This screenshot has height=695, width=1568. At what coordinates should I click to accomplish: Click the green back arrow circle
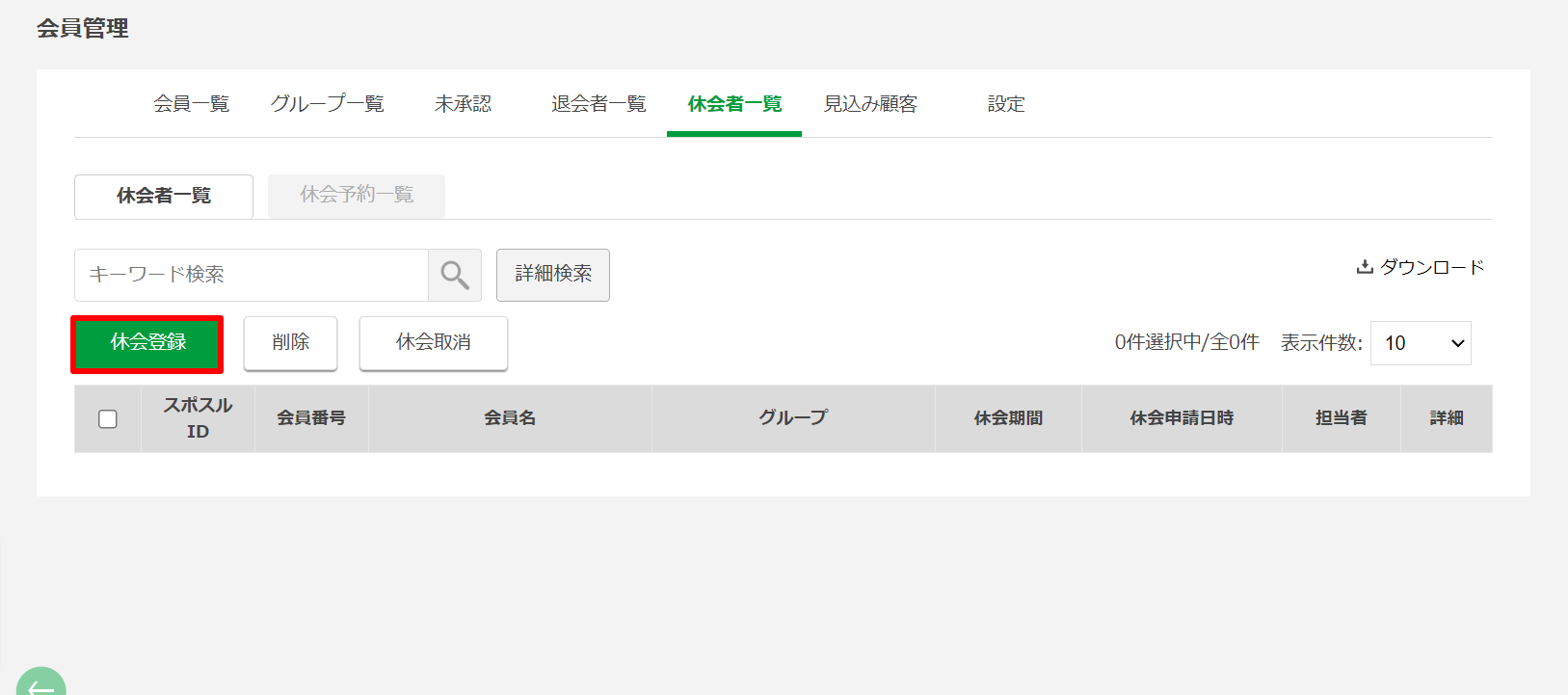(x=41, y=682)
